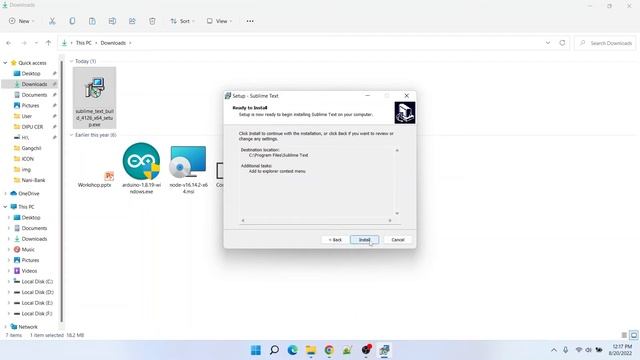
Task: Click the Share icon in Explorer toolbar
Action: (x=132, y=21)
